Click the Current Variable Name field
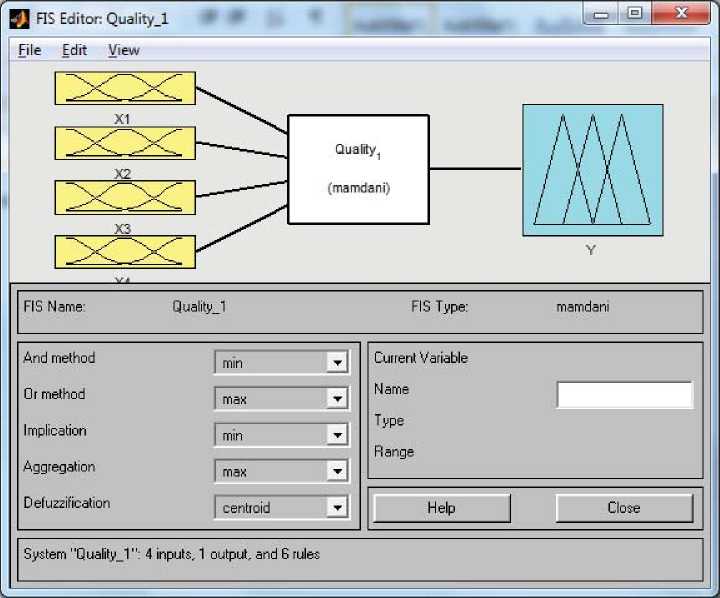 pos(624,395)
